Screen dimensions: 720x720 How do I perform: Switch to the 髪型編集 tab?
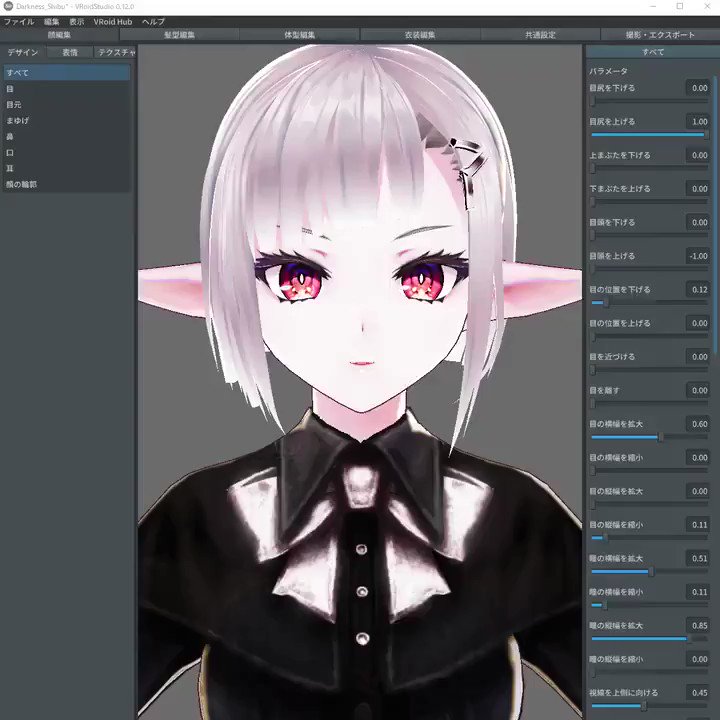[x=180, y=35]
